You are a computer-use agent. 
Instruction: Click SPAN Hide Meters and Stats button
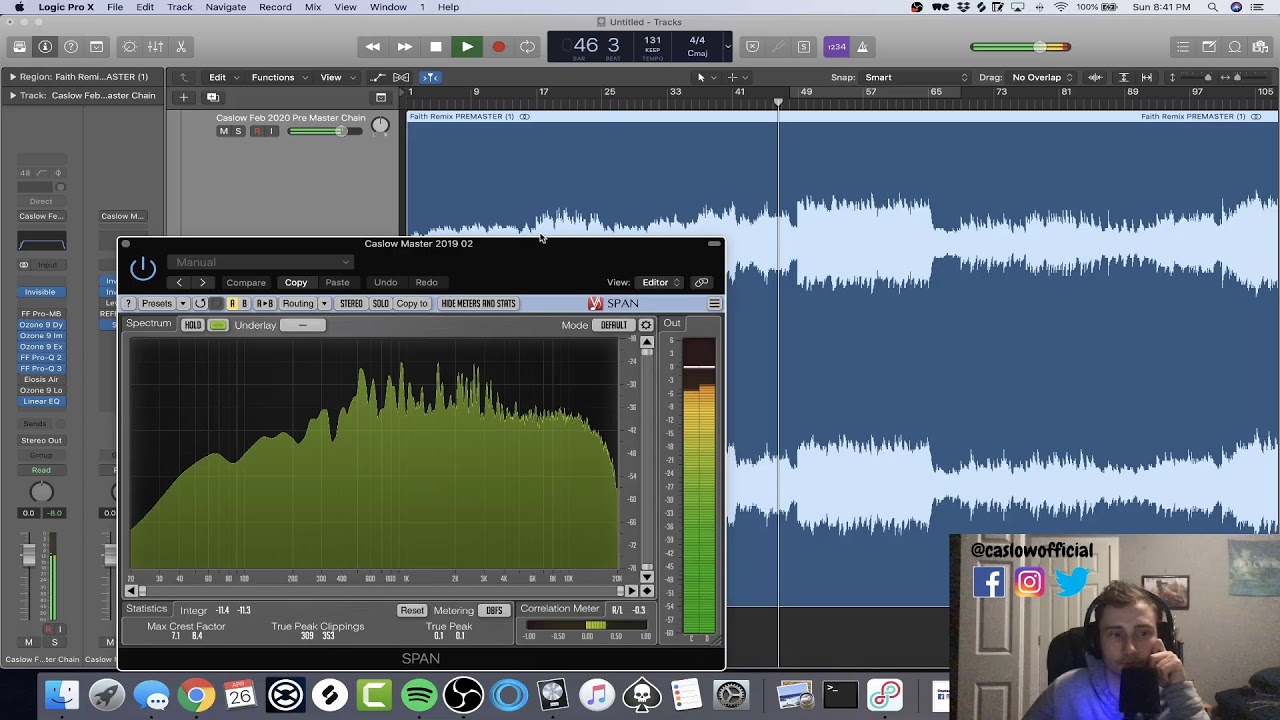tap(478, 303)
